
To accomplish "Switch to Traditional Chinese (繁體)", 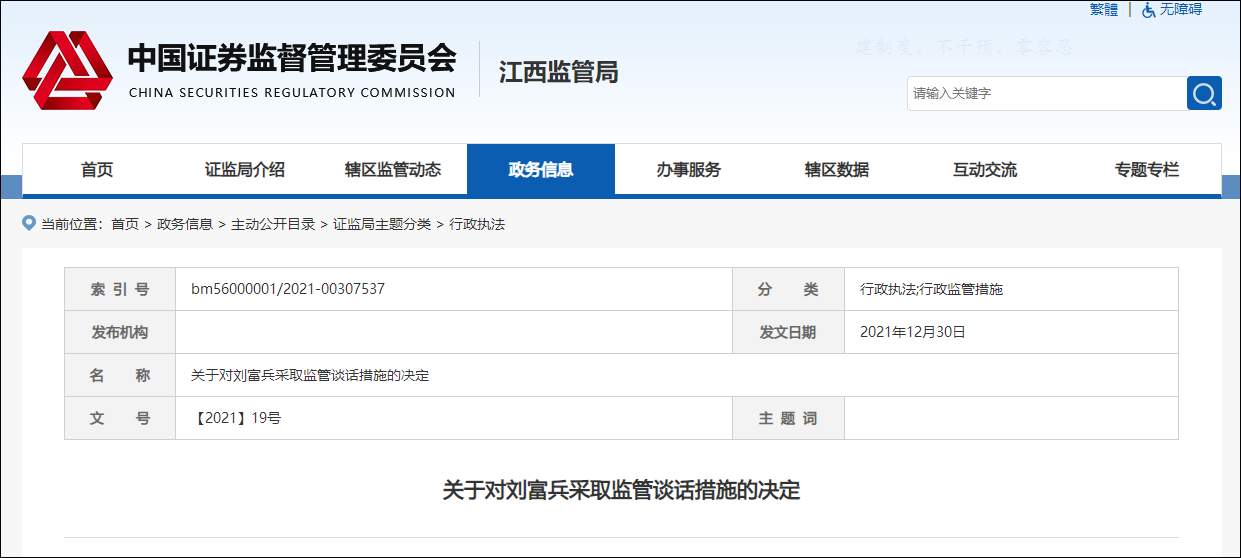I will (x=1104, y=10).
